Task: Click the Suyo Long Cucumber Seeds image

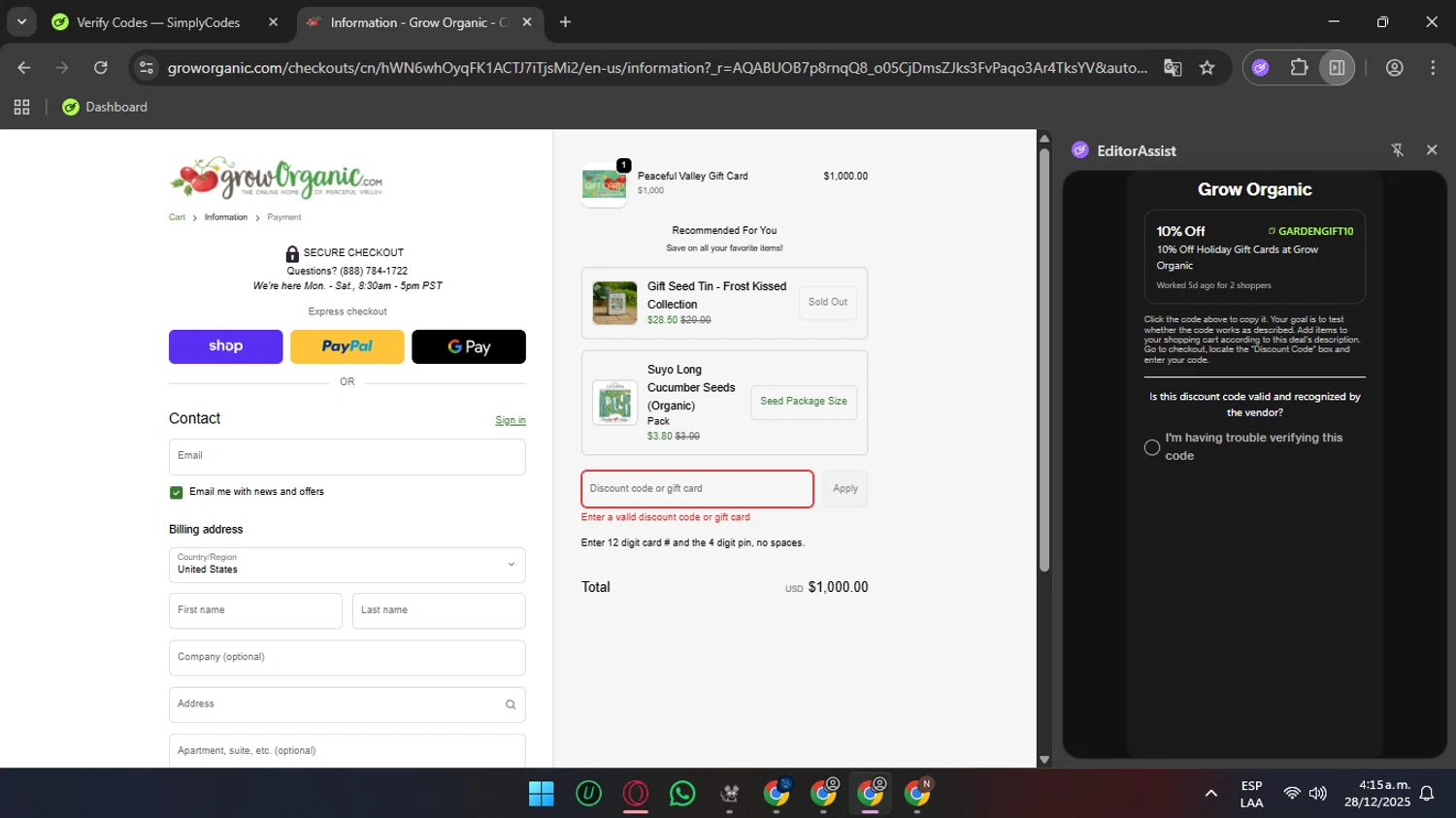Action: 615,403
